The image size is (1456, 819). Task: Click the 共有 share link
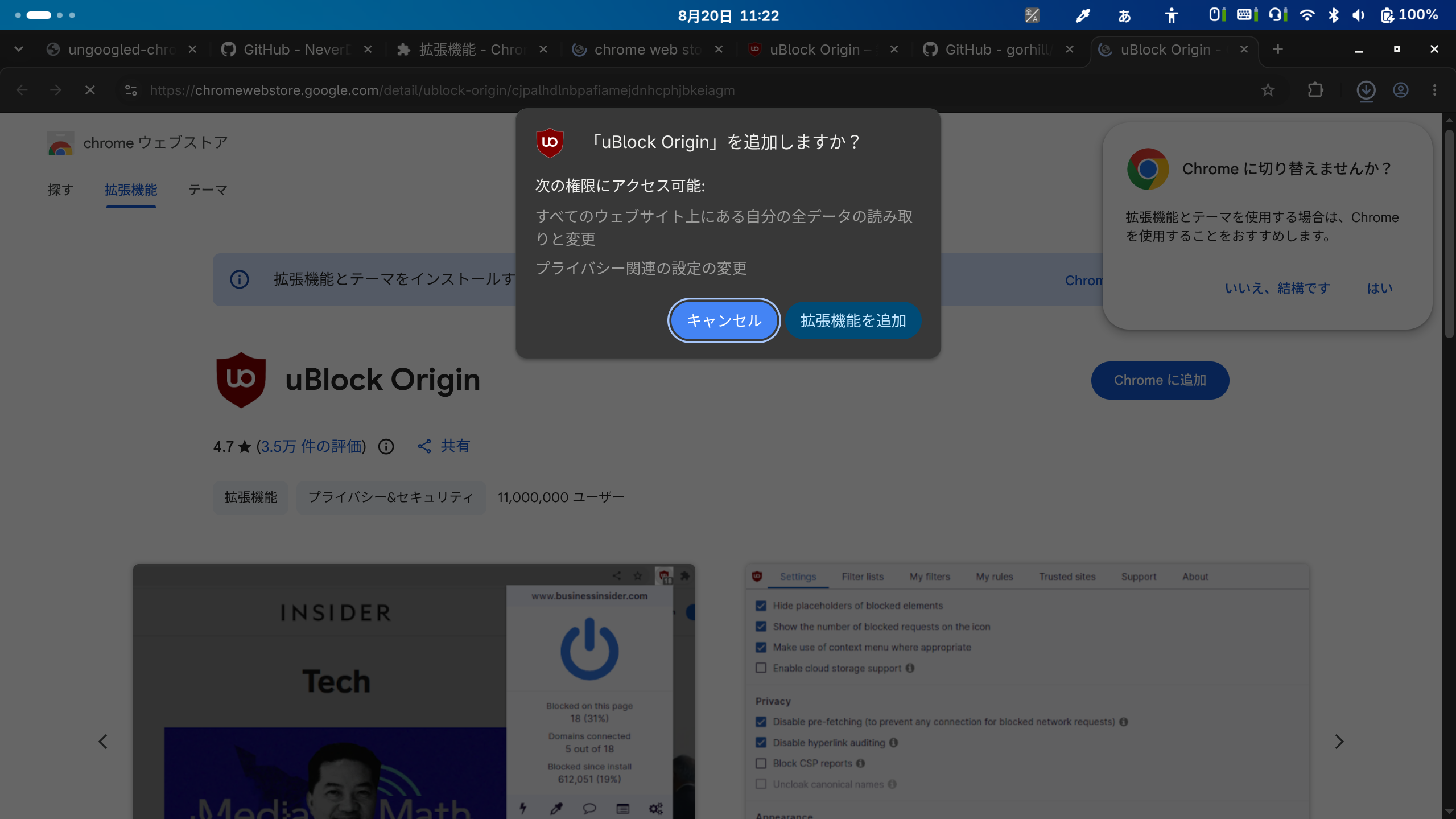tap(444, 446)
